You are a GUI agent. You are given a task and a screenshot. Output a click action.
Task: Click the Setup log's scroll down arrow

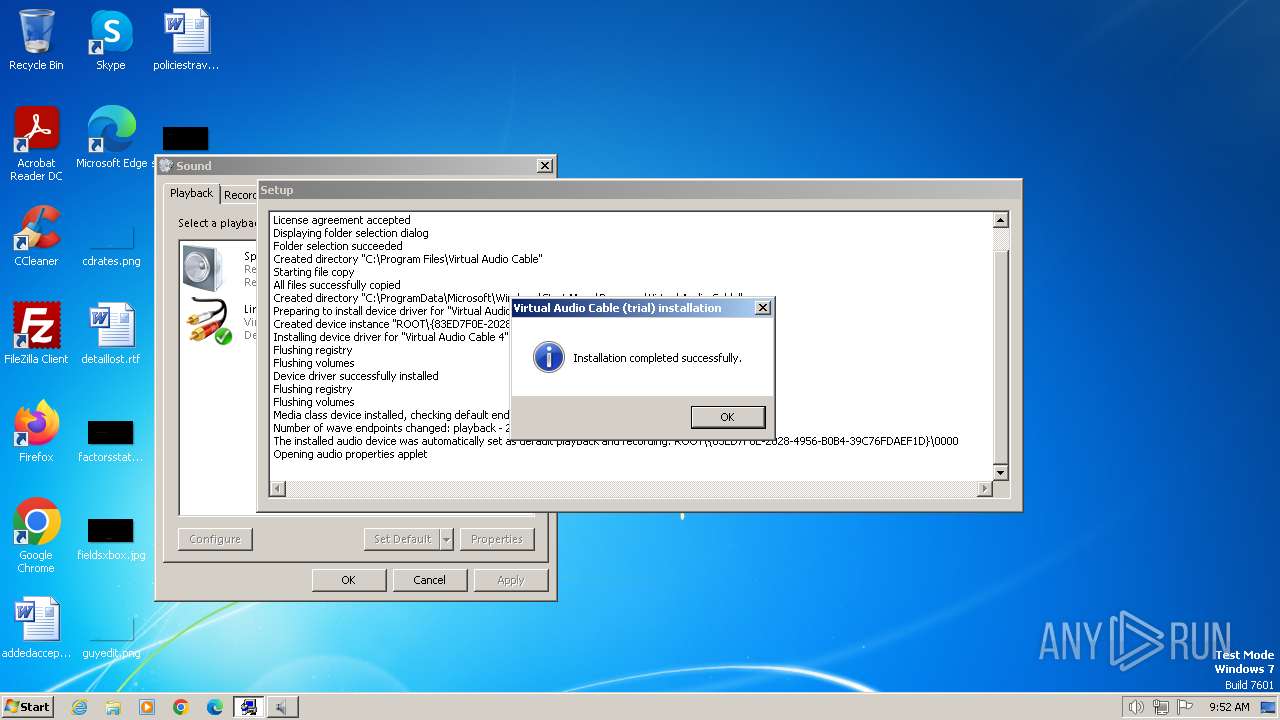coord(1000,472)
